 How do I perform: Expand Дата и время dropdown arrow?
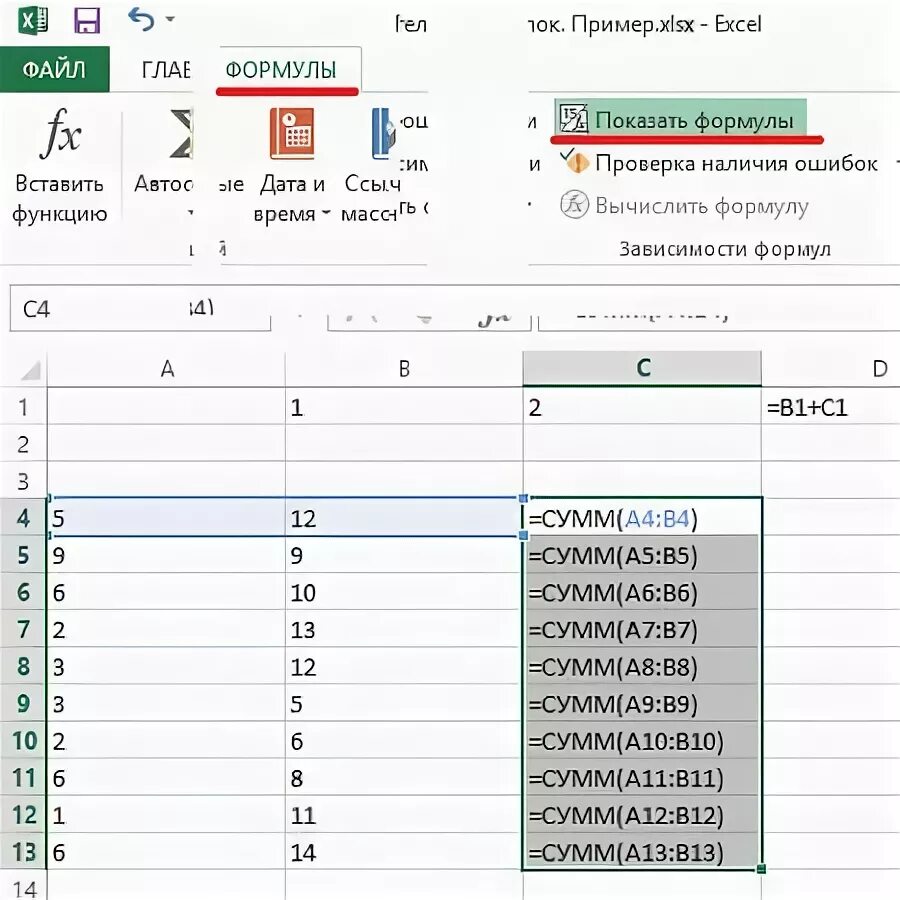326,213
